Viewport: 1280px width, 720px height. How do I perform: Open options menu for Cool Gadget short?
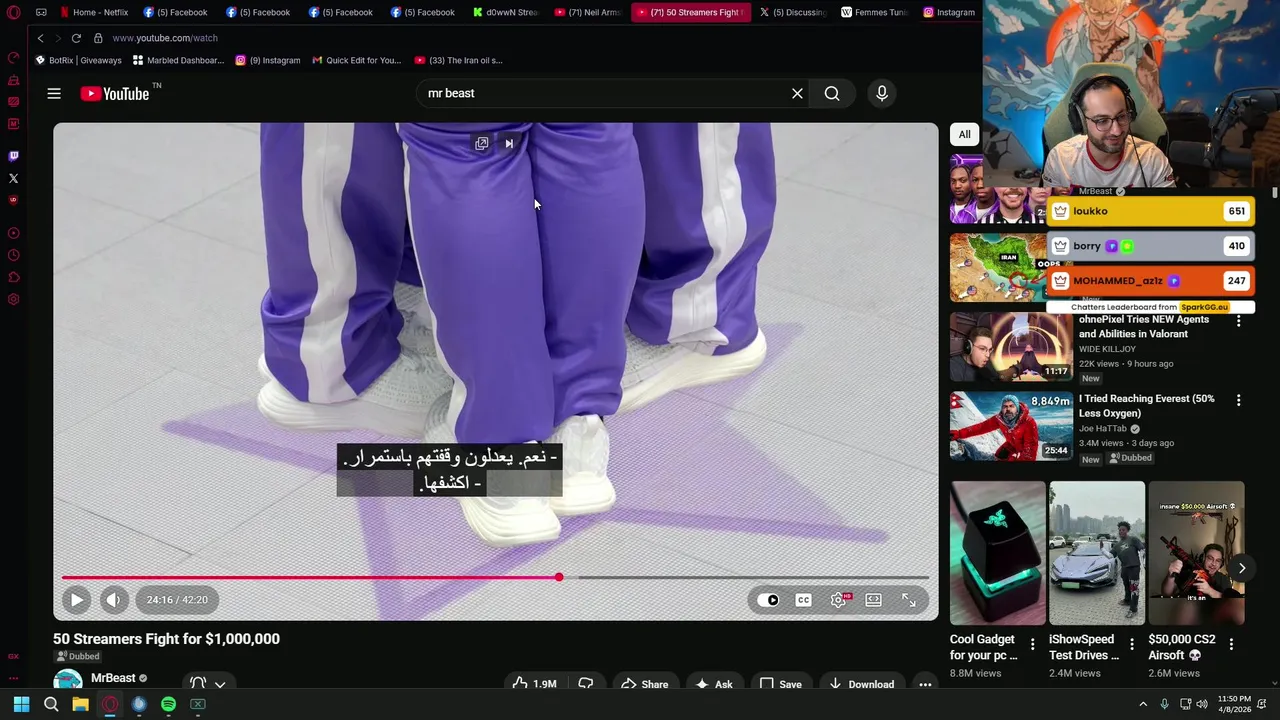pos(1033,644)
